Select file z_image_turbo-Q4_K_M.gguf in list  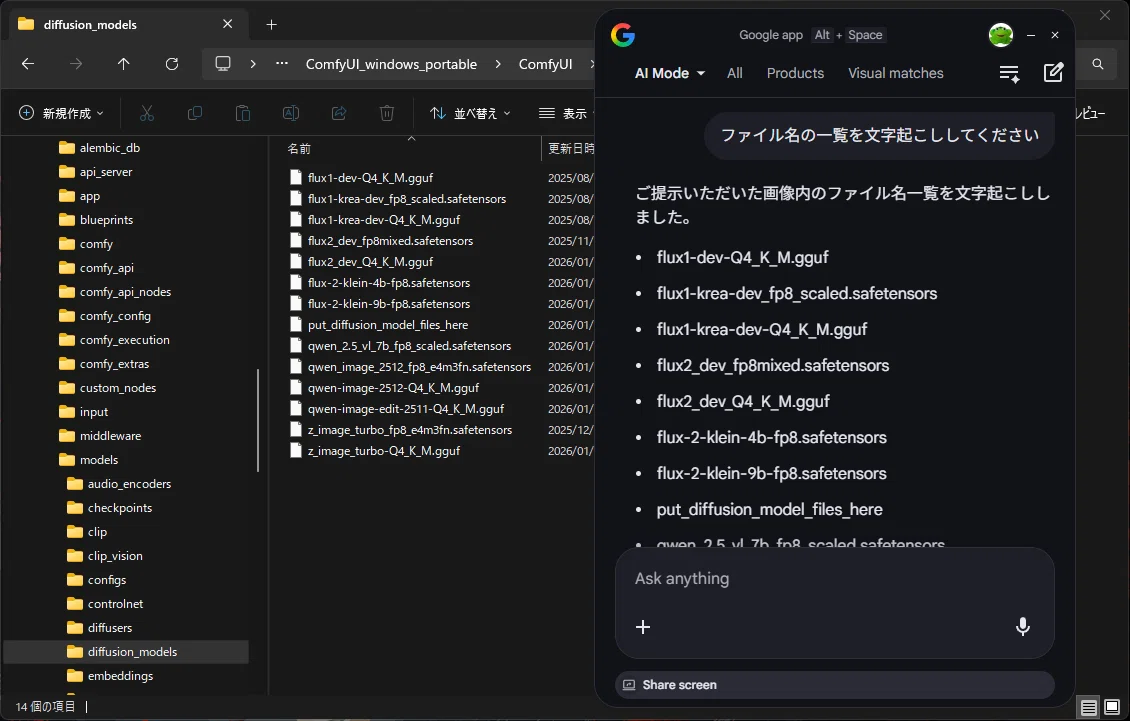pyautogui.click(x=383, y=451)
